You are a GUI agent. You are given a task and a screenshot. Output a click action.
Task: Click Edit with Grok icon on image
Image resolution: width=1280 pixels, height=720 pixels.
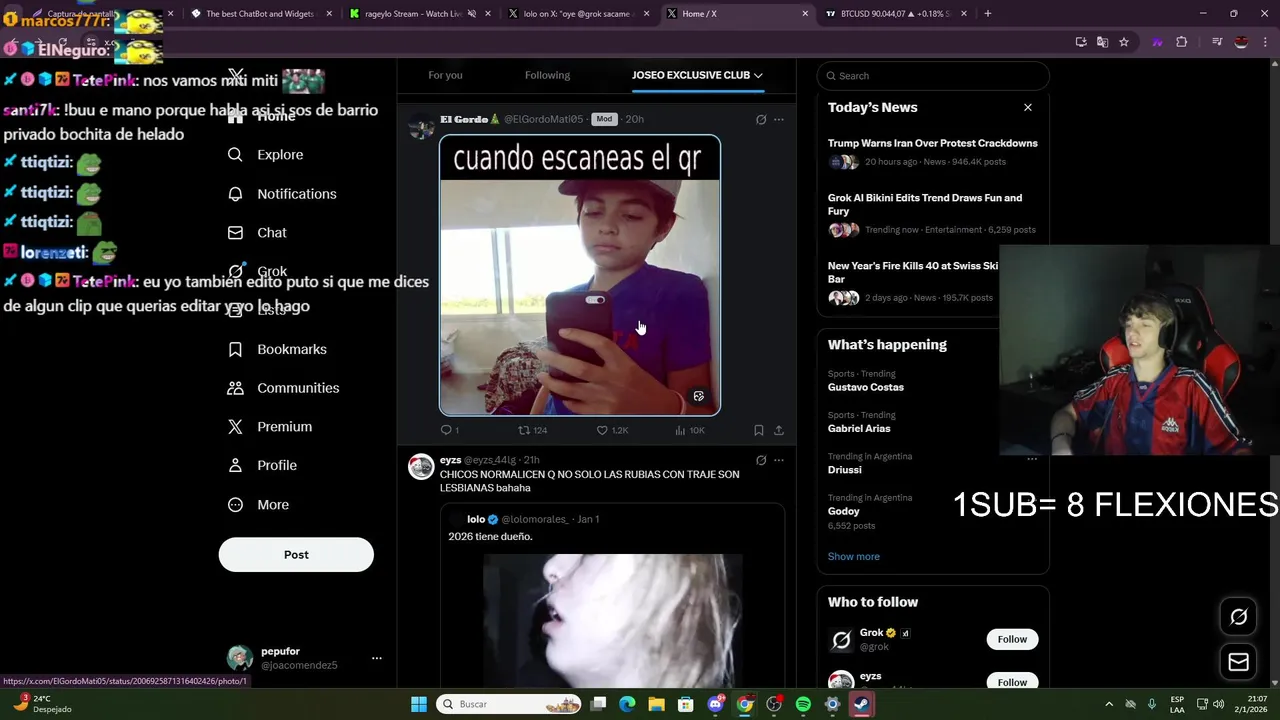point(699,396)
